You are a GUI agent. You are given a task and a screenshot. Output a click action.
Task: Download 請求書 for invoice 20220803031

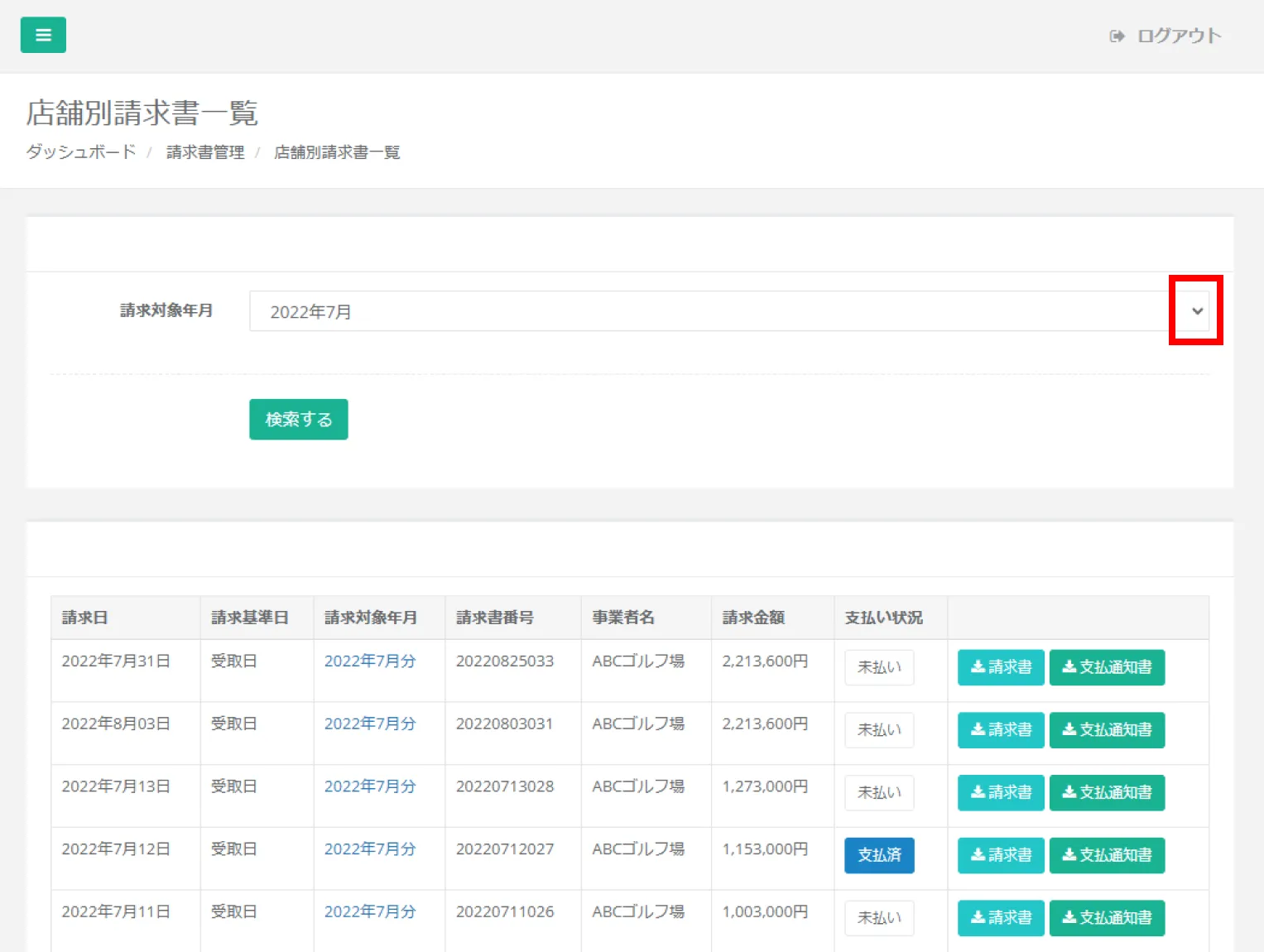click(x=1001, y=730)
